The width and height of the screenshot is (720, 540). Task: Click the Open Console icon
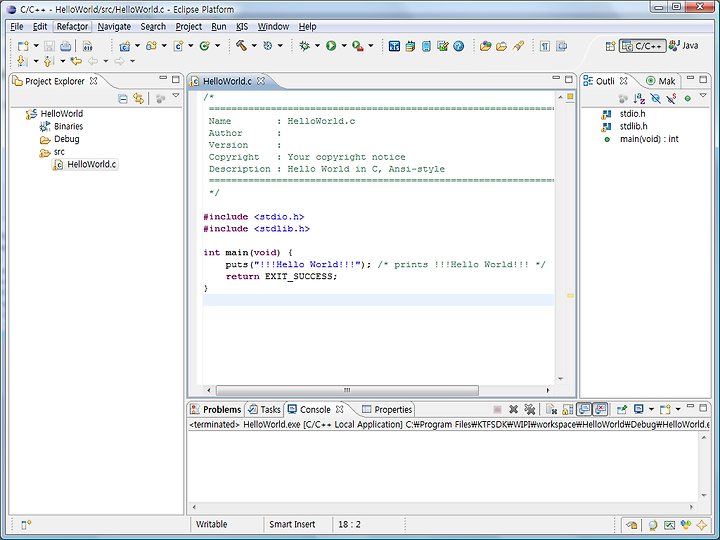tap(665, 409)
